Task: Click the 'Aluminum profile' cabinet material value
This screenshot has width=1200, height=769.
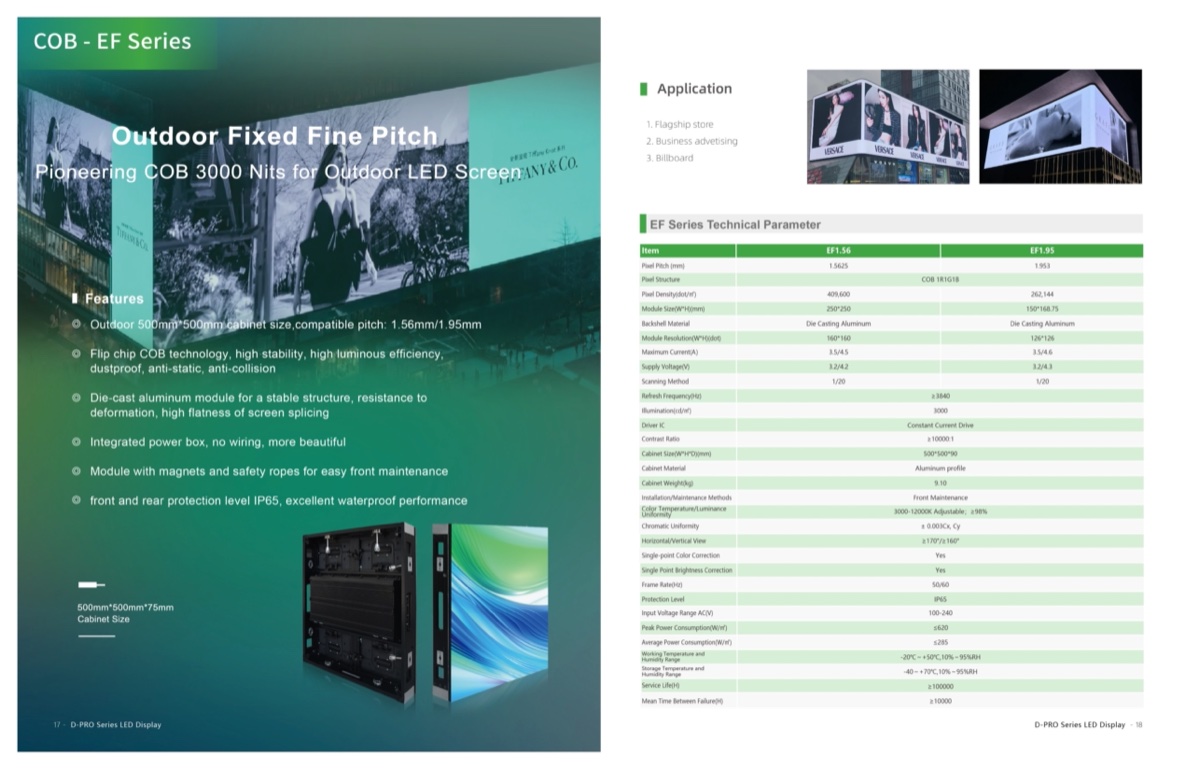Action: [x=940, y=469]
